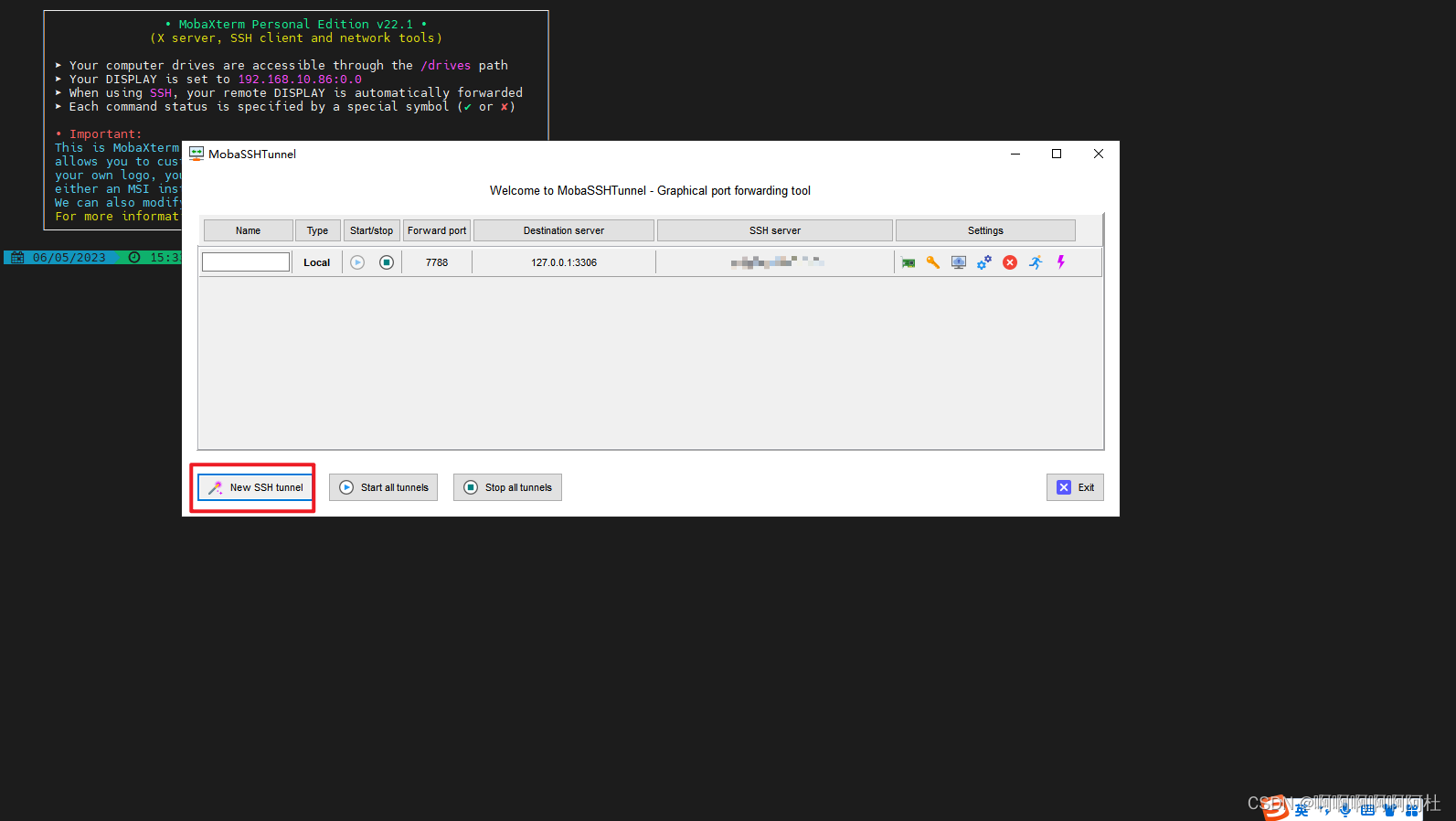Click Stop all tunnels button
1456x821 pixels.
[x=507, y=487]
